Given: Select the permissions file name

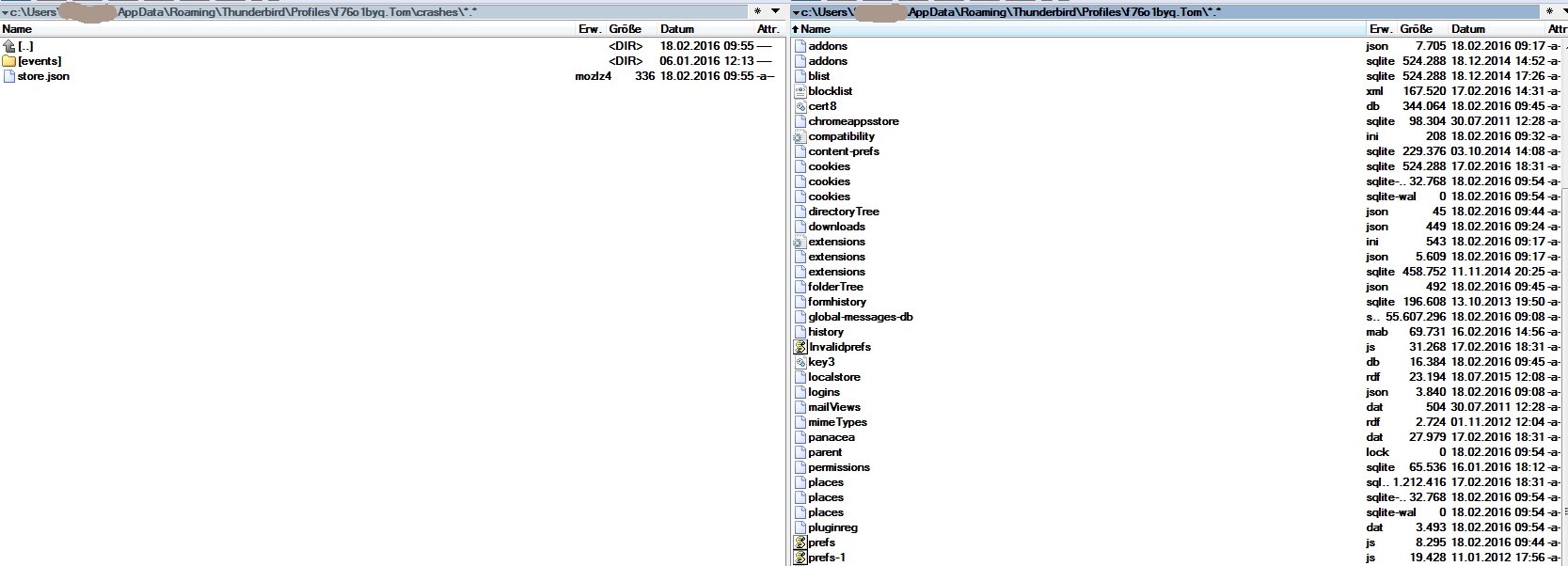Looking at the screenshot, I should (839, 467).
